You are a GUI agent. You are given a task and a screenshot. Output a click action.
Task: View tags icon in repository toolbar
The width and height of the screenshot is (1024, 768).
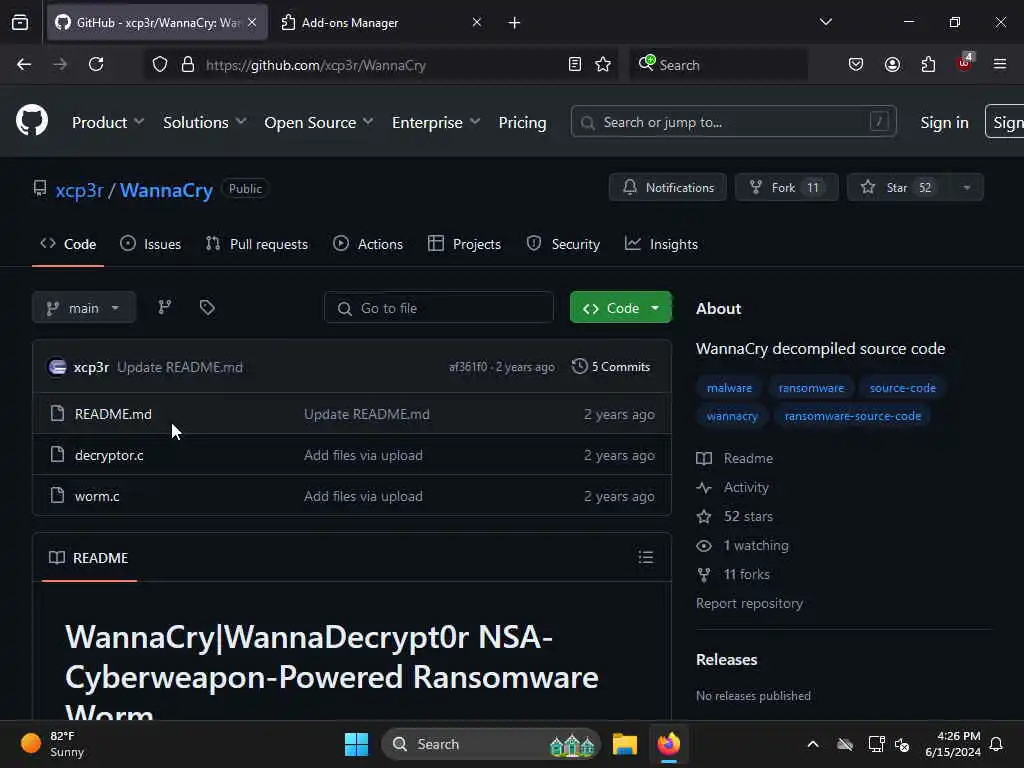[207, 308]
